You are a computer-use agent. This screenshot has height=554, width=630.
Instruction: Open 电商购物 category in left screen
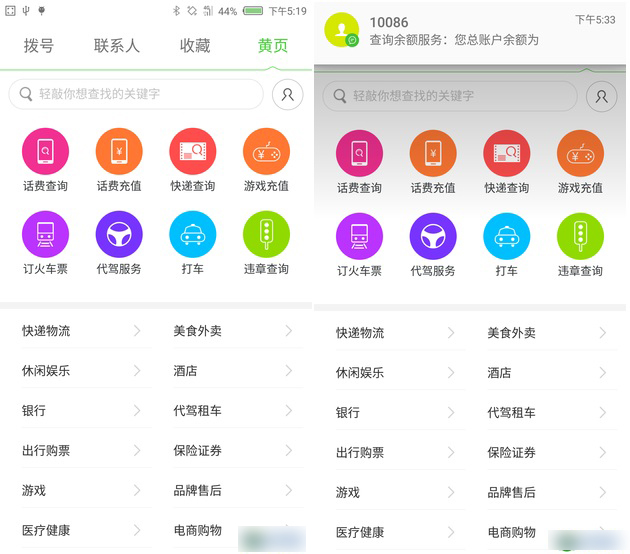pos(238,530)
